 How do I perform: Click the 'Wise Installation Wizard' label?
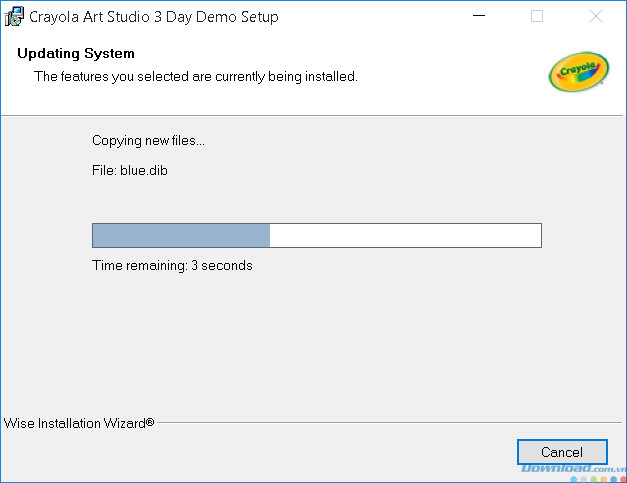point(75,423)
